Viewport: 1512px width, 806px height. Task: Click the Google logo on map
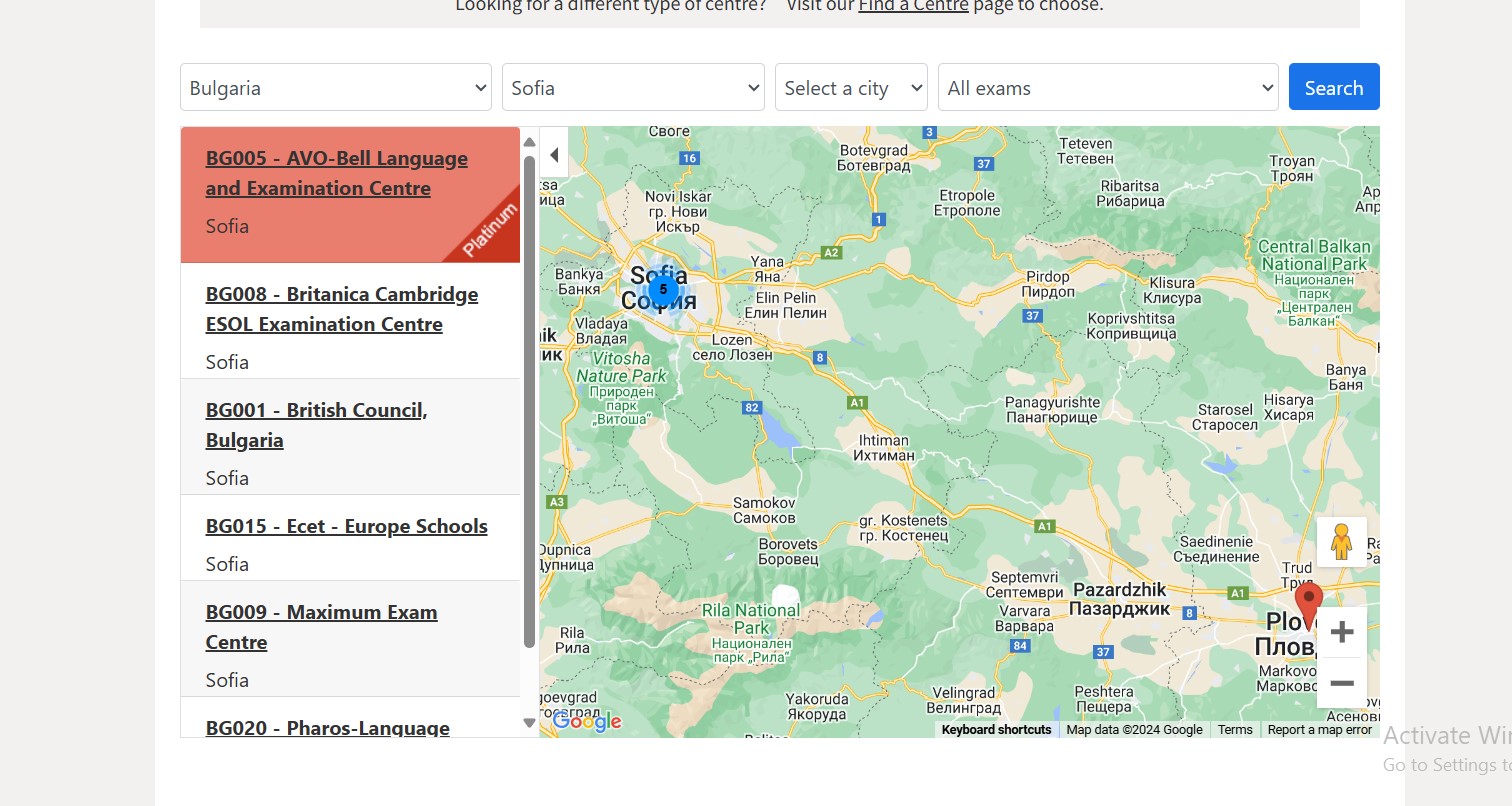(x=587, y=721)
